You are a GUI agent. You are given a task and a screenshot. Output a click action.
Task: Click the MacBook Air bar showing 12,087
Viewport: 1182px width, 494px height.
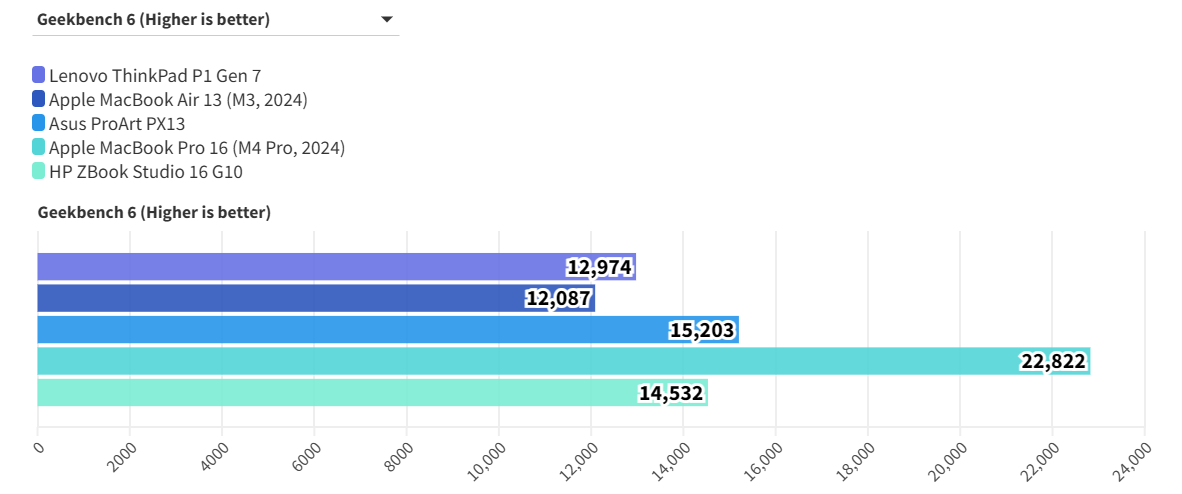click(x=280, y=298)
